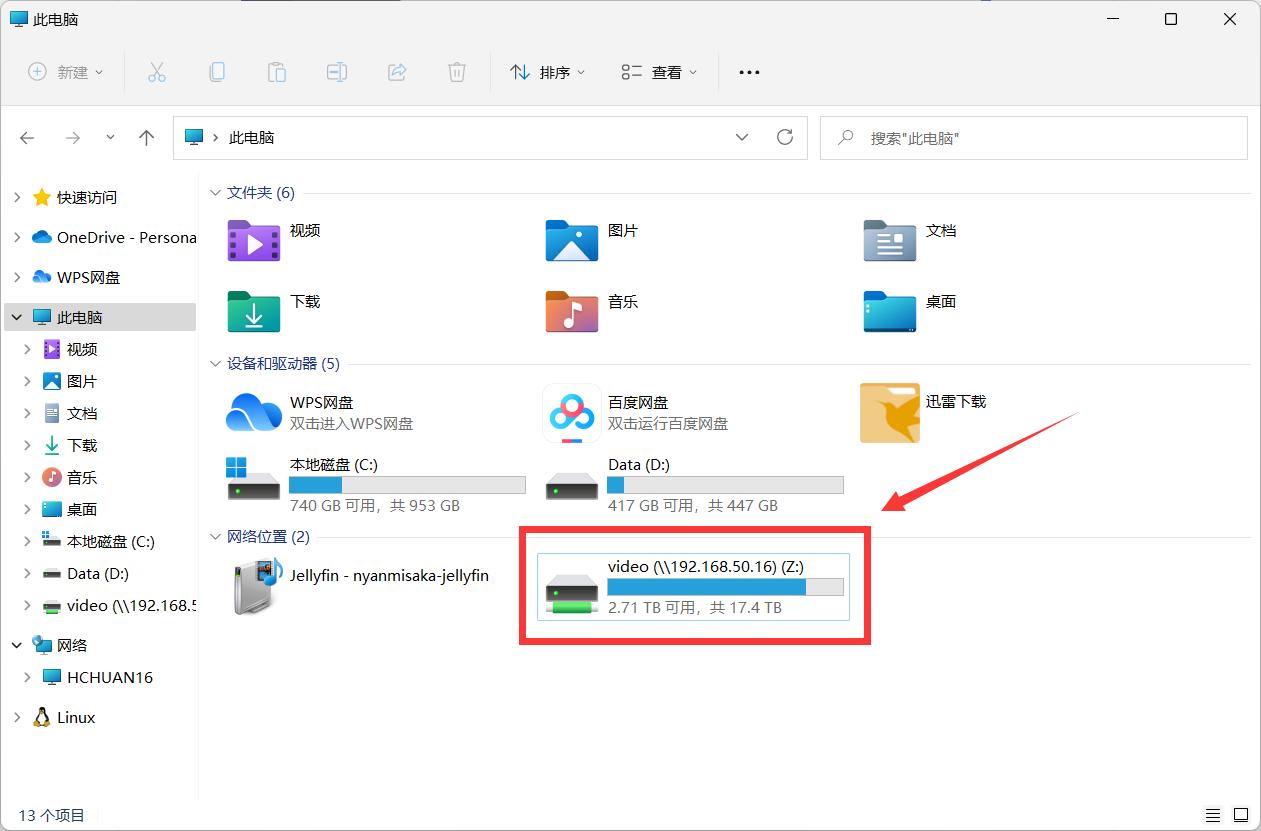The width and height of the screenshot is (1261, 831).
Task: Click the Paste icon in the toolbar
Action: [x=276, y=71]
